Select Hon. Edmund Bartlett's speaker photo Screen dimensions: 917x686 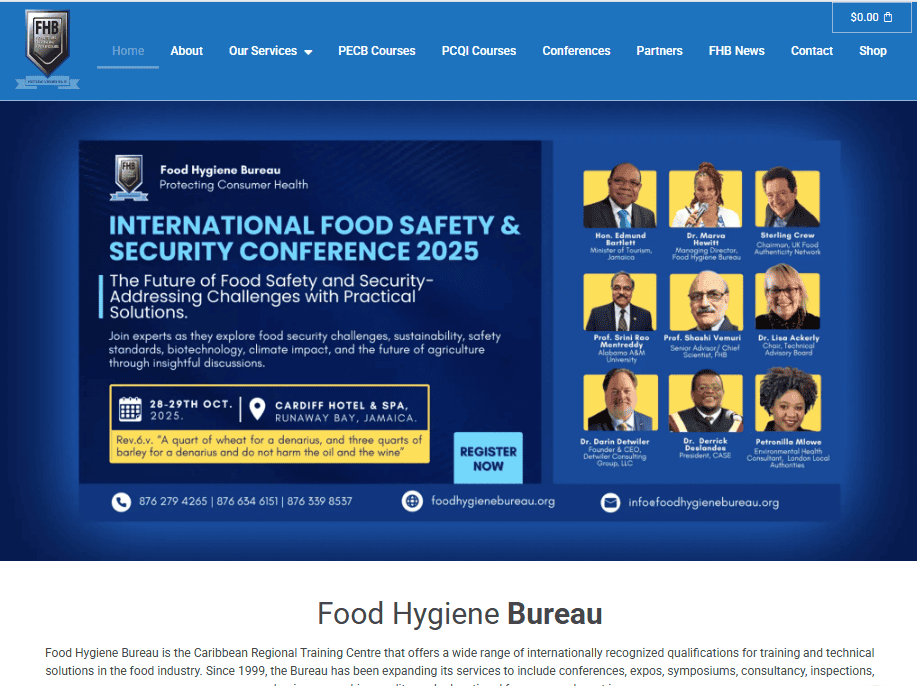[620, 196]
